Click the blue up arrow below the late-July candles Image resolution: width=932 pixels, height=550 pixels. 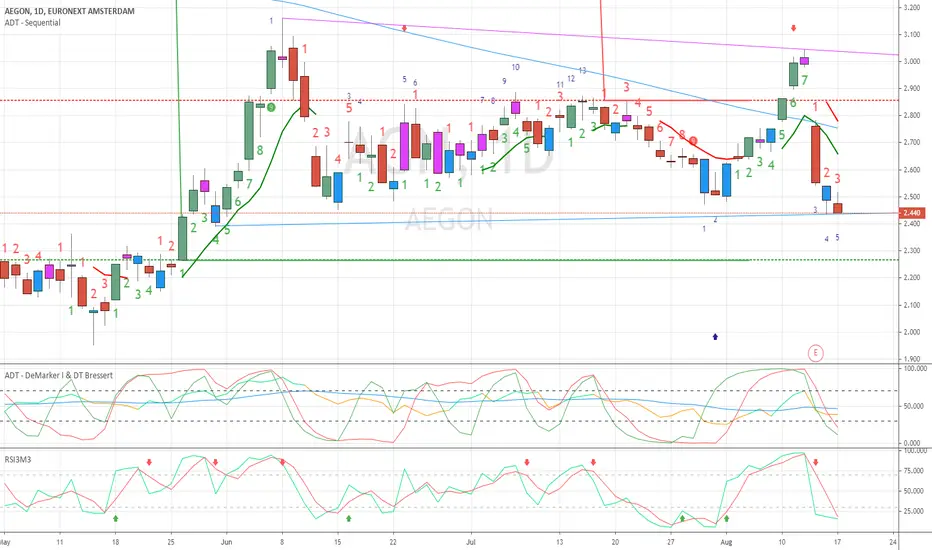(715, 337)
